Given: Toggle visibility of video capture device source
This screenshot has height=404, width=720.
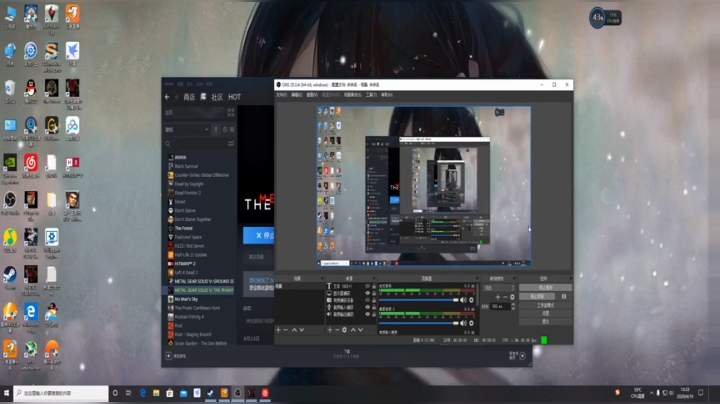Looking at the screenshot, I should (367, 300).
